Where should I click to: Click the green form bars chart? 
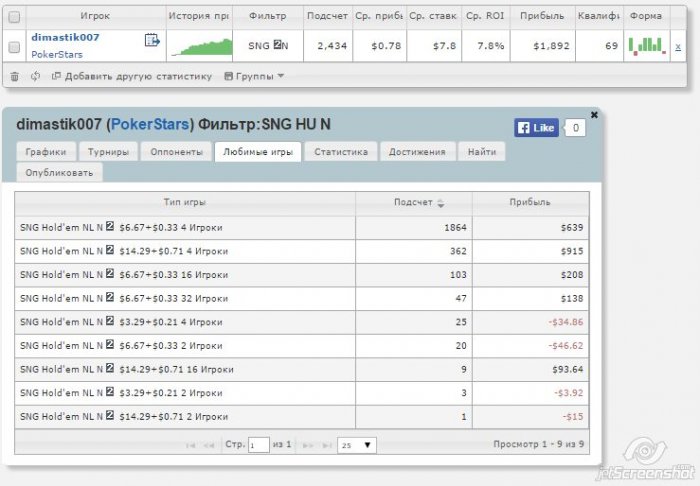click(647, 46)
